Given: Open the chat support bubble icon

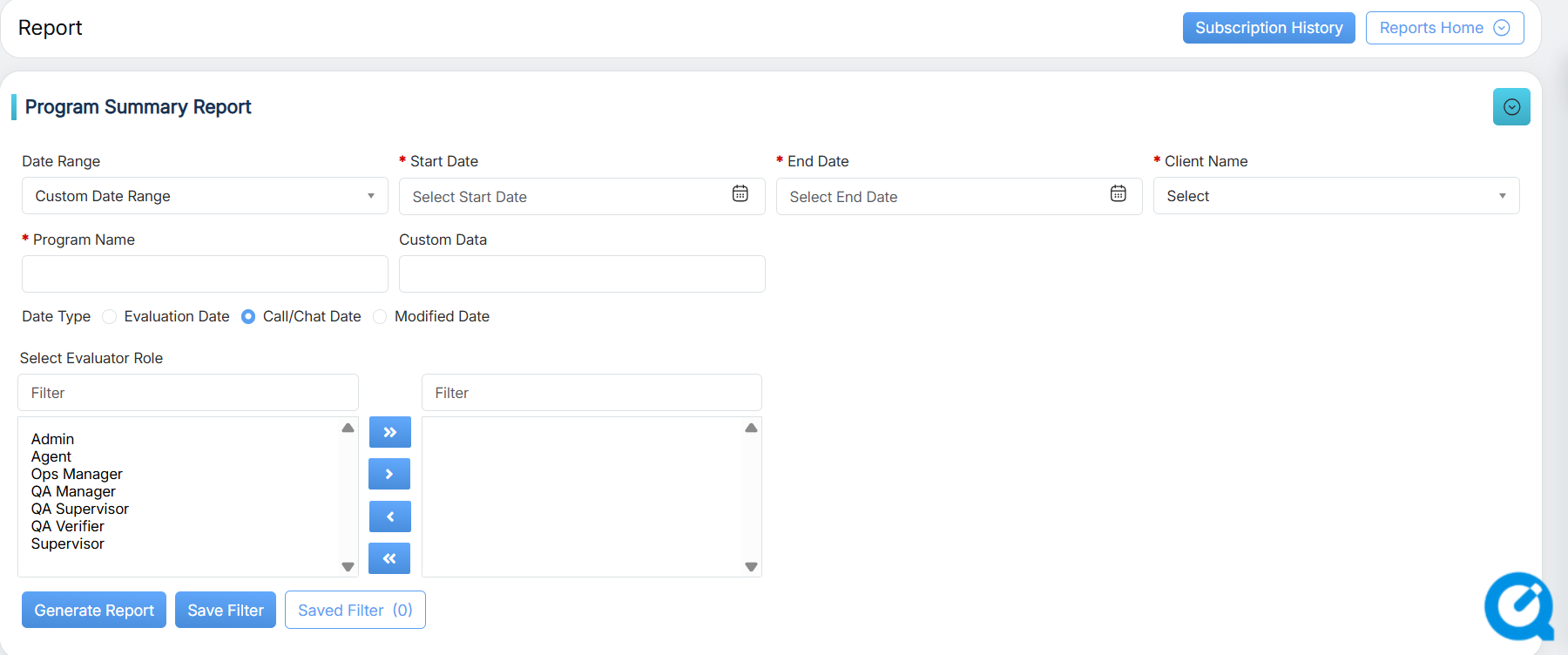Looking at the screenshot, I should (x=1519, y=606).
